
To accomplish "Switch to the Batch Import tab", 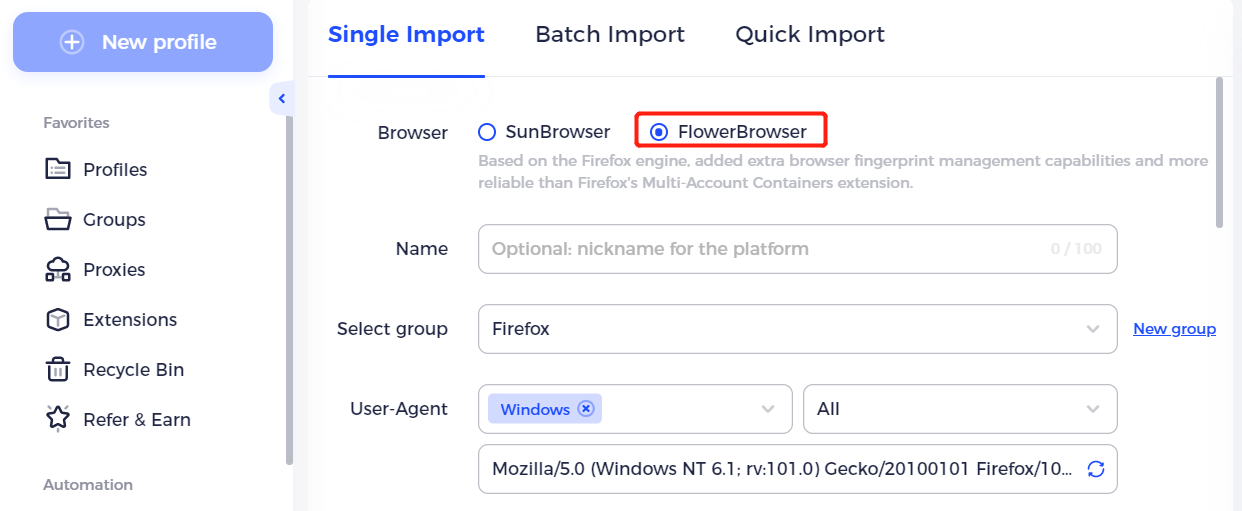I will click(x=610, y=34).
